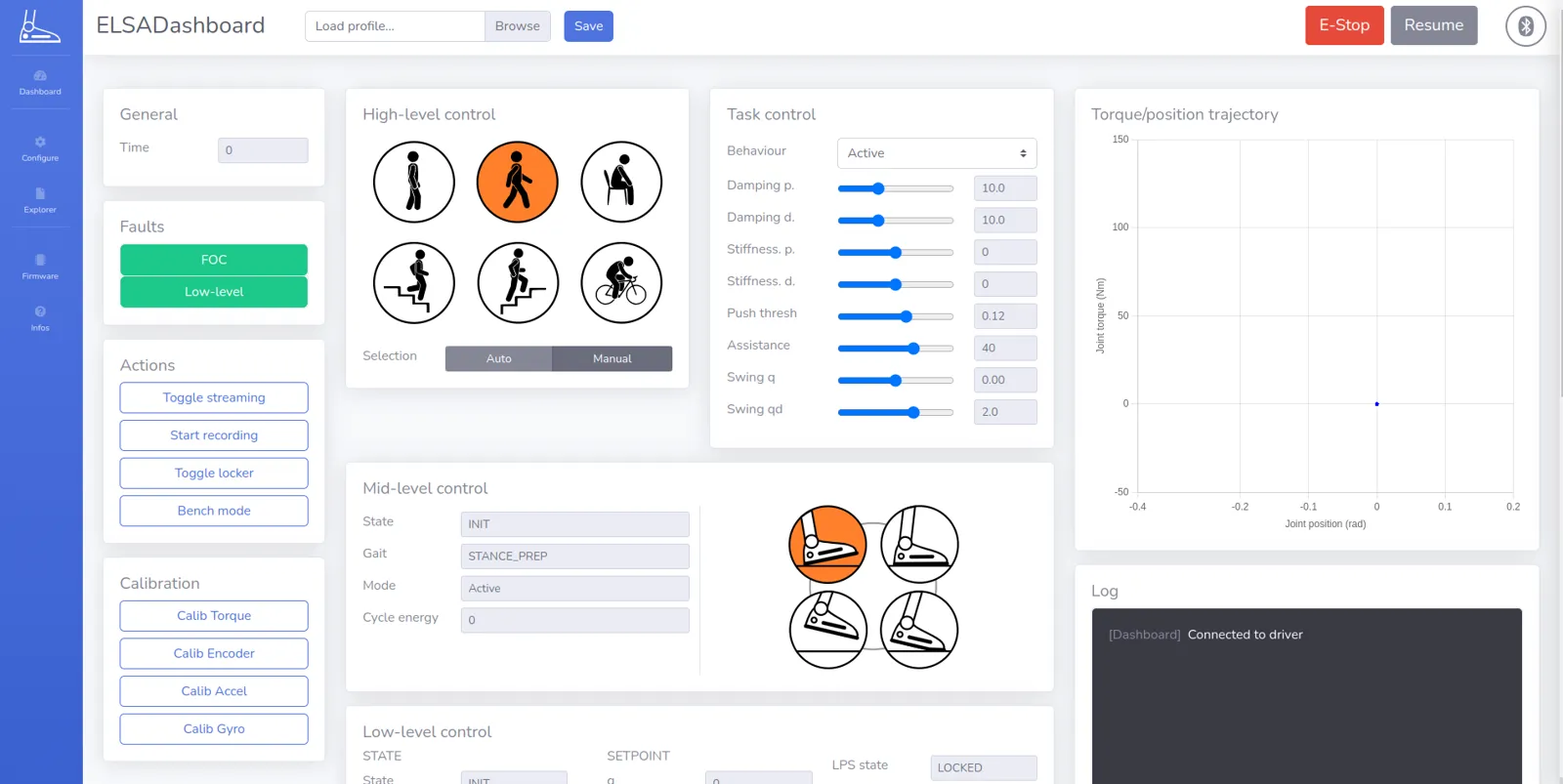The width and height of the screenshot is (1563, 784).
Task: Run Calib Gyro
Action: coord(214,729)
